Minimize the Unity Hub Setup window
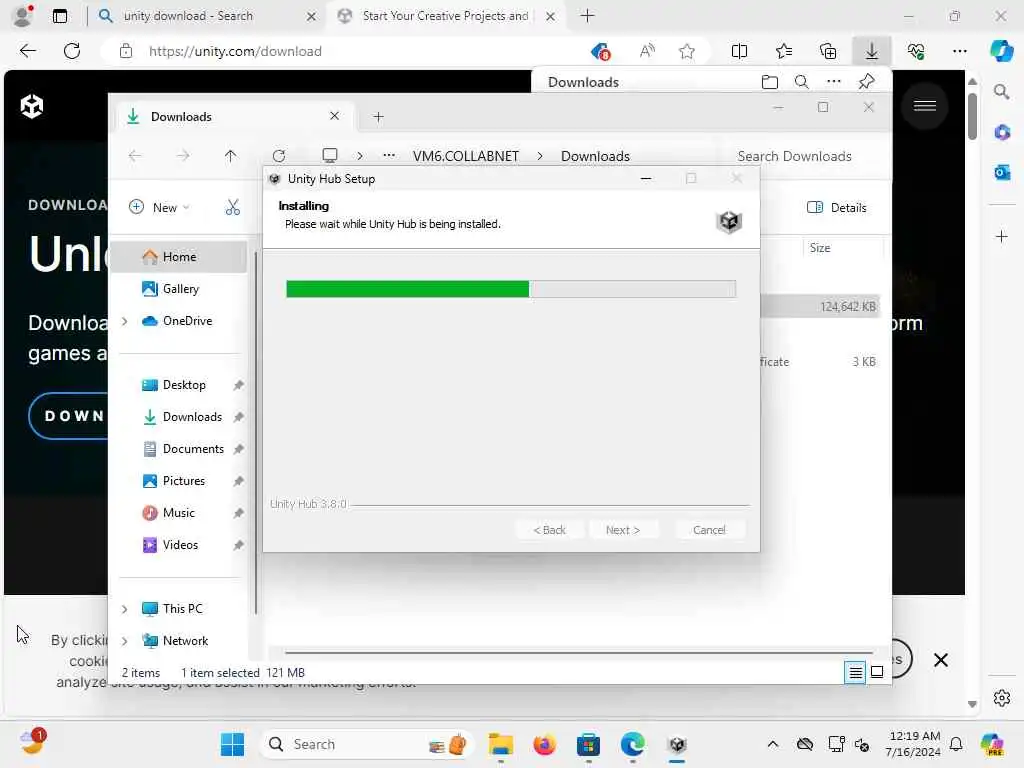 [x=646, y=178]
